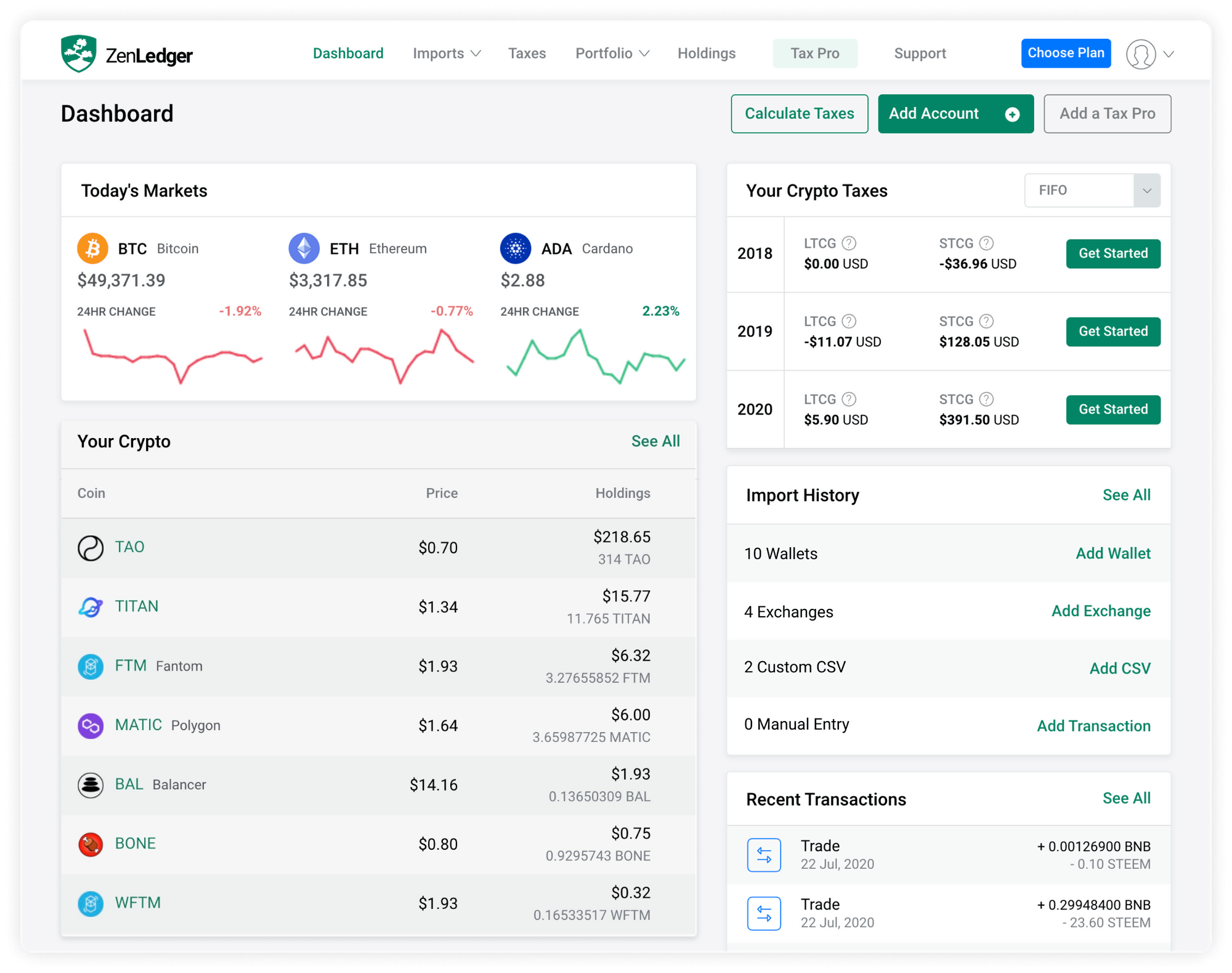Click the STCG tooltip icon for 2020
The width and height of the screenshot is (1232, 973).
click(x=986, y=399)
